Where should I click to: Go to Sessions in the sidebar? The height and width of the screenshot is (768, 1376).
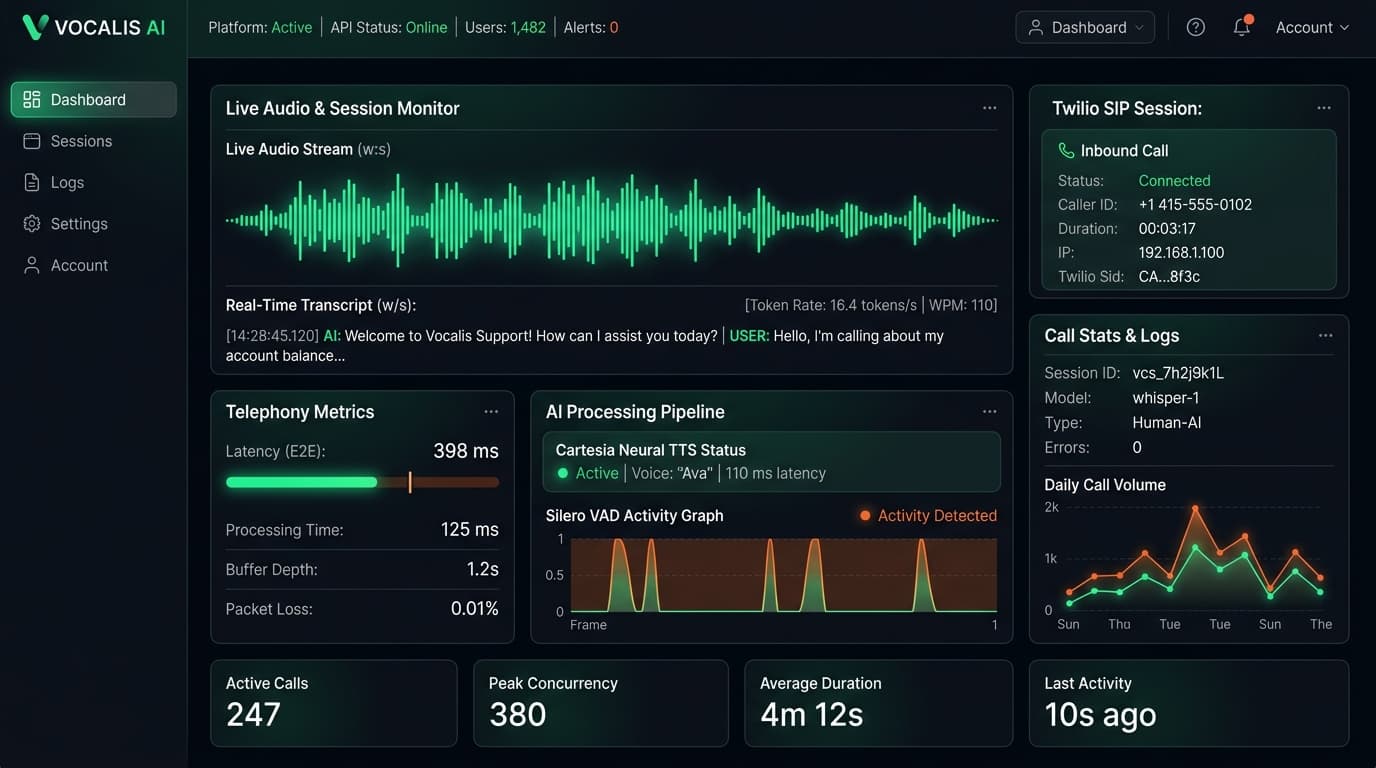tap(94, 141)
